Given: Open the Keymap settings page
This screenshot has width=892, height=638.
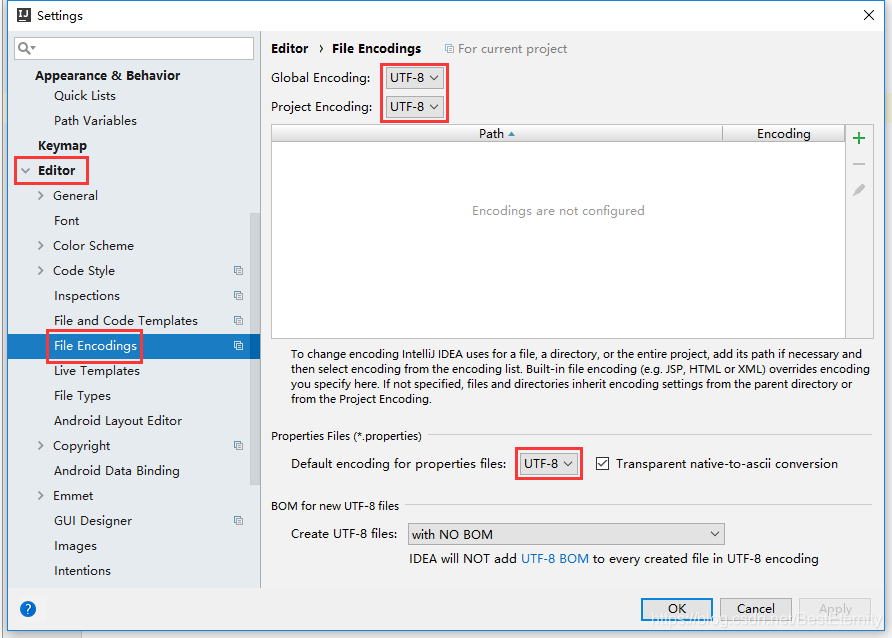Looking at the screenshot, I should click(63, 146).
